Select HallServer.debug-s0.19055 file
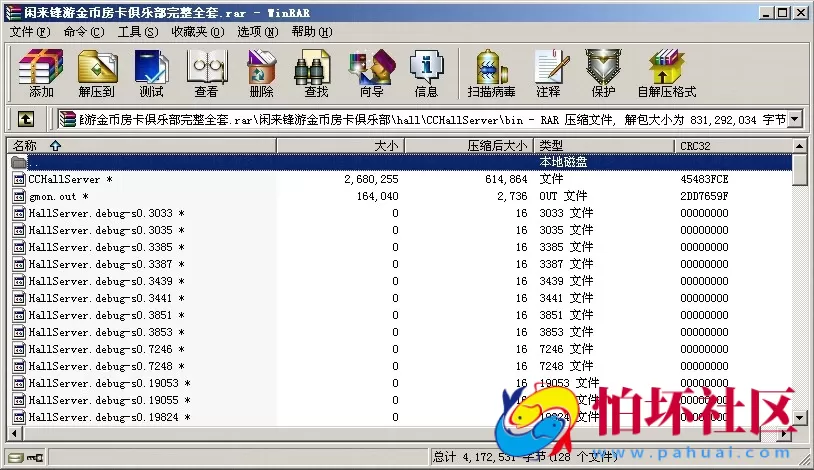This screenshot has height=470, width=814. 110,400
